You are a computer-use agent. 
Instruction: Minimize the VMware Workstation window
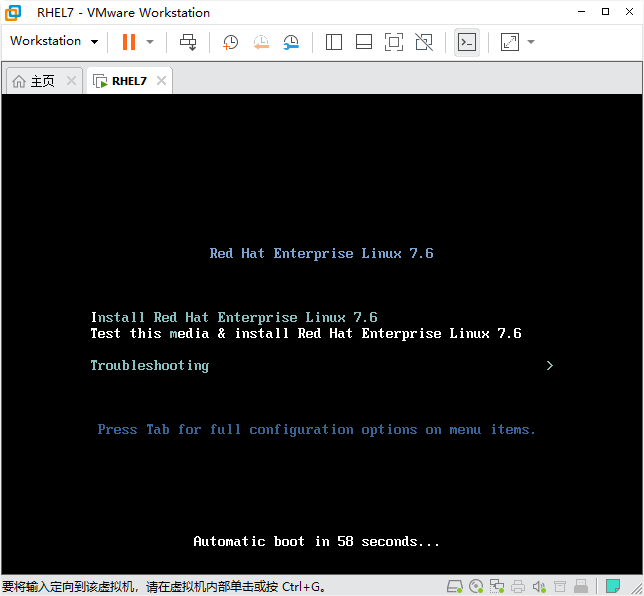tap(582, 12)
